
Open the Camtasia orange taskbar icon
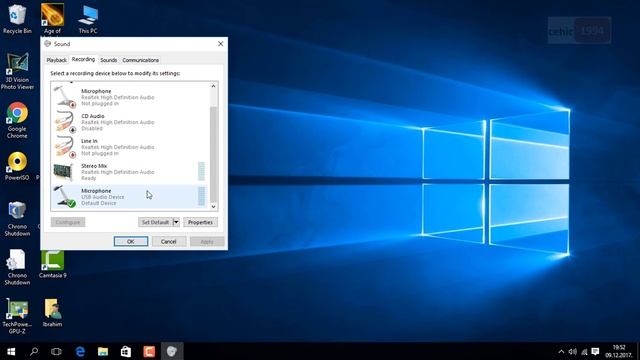pos(149,351)
